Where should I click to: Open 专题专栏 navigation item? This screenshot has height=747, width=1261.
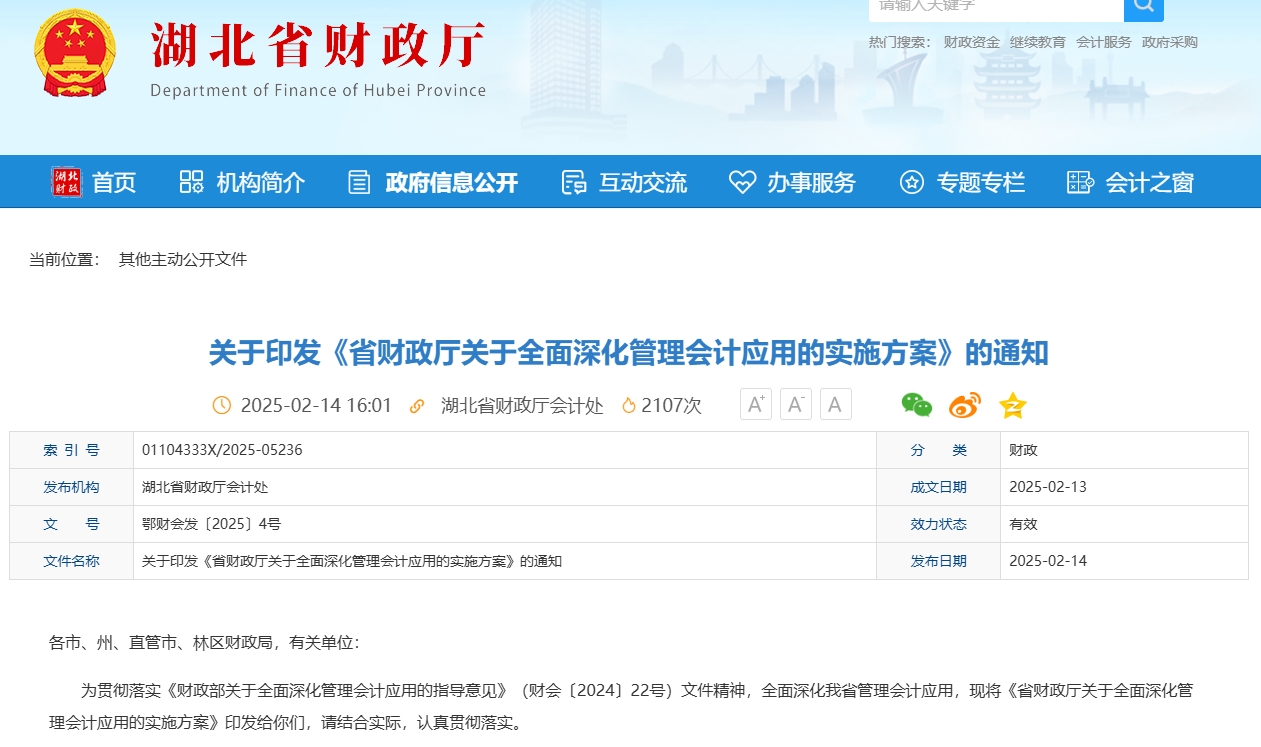click(x=981, y=183)
